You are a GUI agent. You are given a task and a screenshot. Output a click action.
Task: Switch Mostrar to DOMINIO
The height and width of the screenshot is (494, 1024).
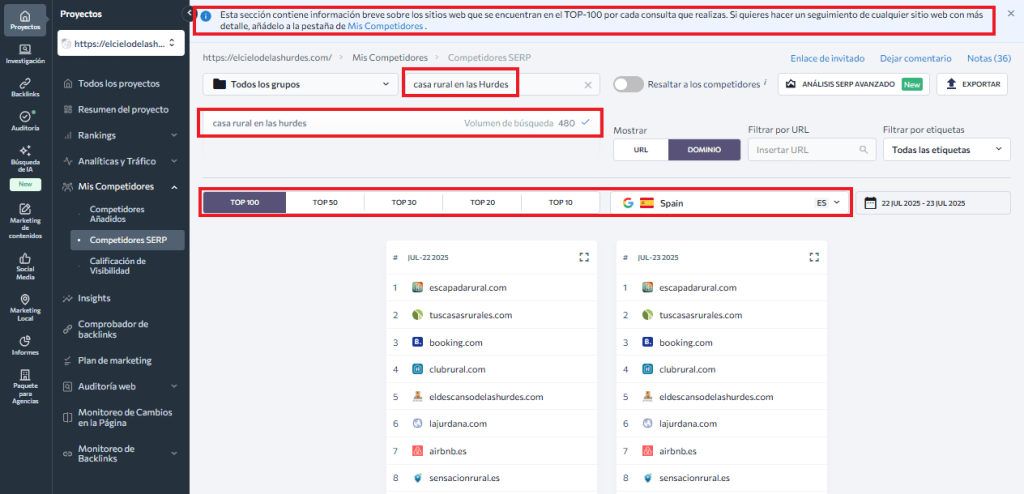pyautogui.click(x=704, y=150)
